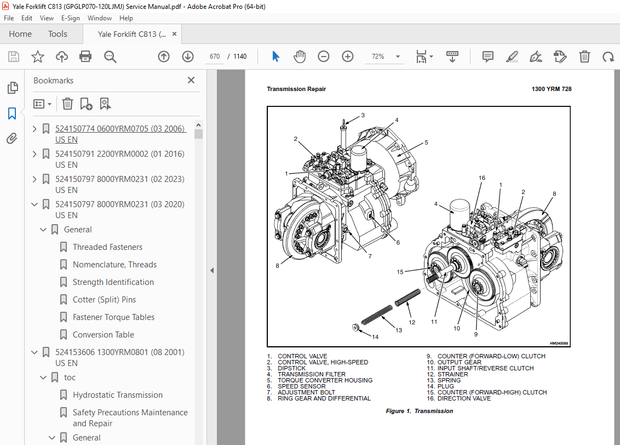Viewport: 620px width, 445px height.
Task: Go to the previous page with the up arrow
Action: click(164, 57)
